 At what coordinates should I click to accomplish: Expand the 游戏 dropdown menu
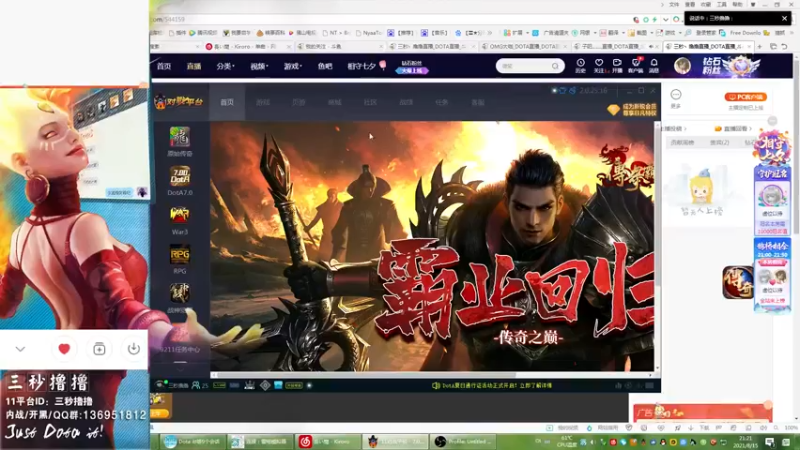292,66
